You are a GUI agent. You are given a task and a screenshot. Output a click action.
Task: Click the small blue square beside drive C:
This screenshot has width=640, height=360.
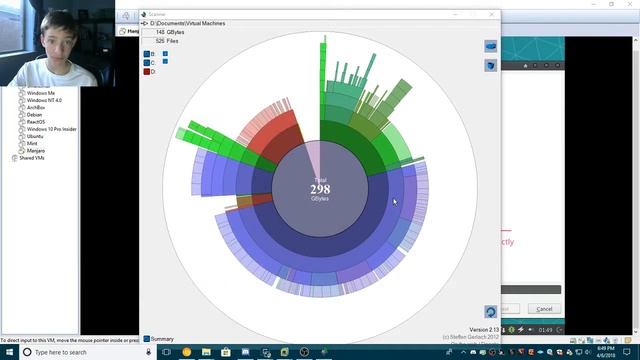point(165,61)
